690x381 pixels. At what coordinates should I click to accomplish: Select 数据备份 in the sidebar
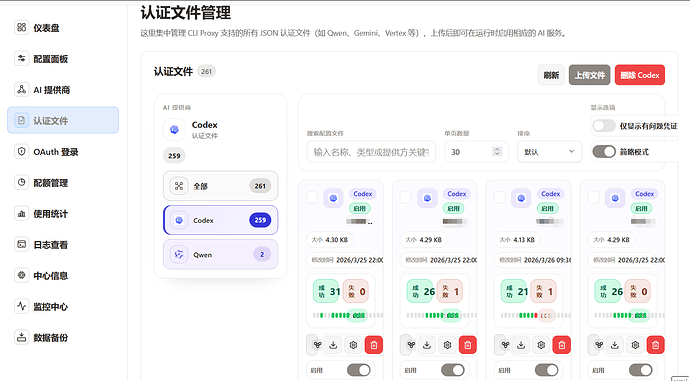63,338
